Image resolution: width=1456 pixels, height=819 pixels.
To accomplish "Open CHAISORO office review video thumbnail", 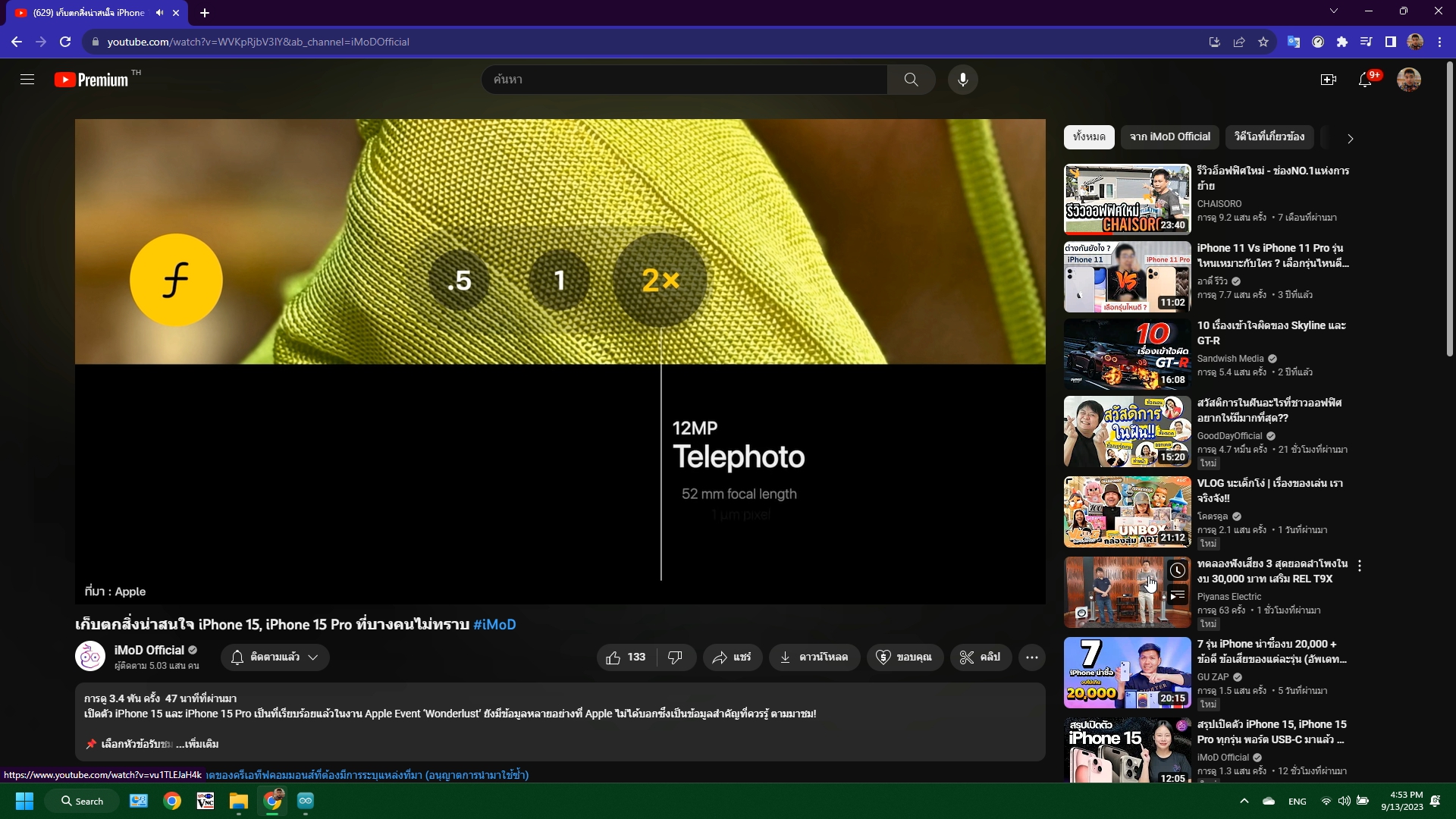I will [1127, 199].
